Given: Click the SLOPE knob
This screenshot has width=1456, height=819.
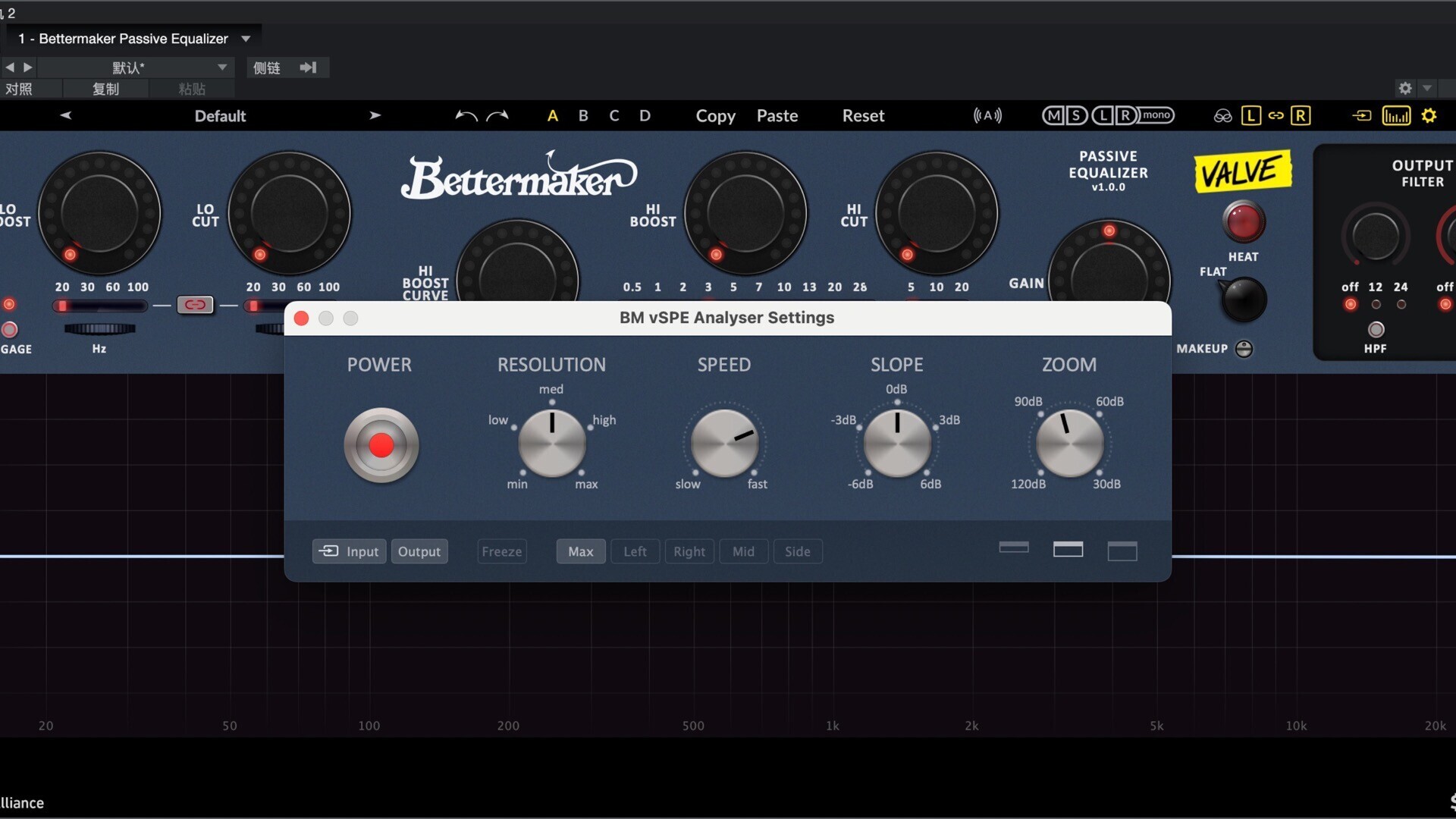Looking at the screenshot, I should pos(897,443).
